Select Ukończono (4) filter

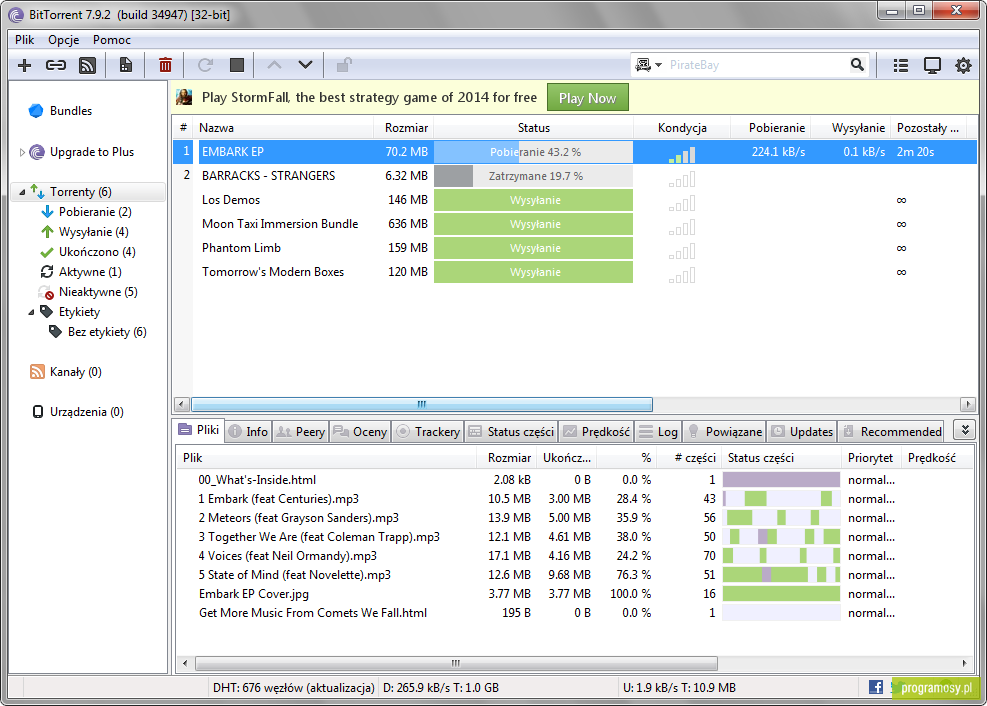97,252
